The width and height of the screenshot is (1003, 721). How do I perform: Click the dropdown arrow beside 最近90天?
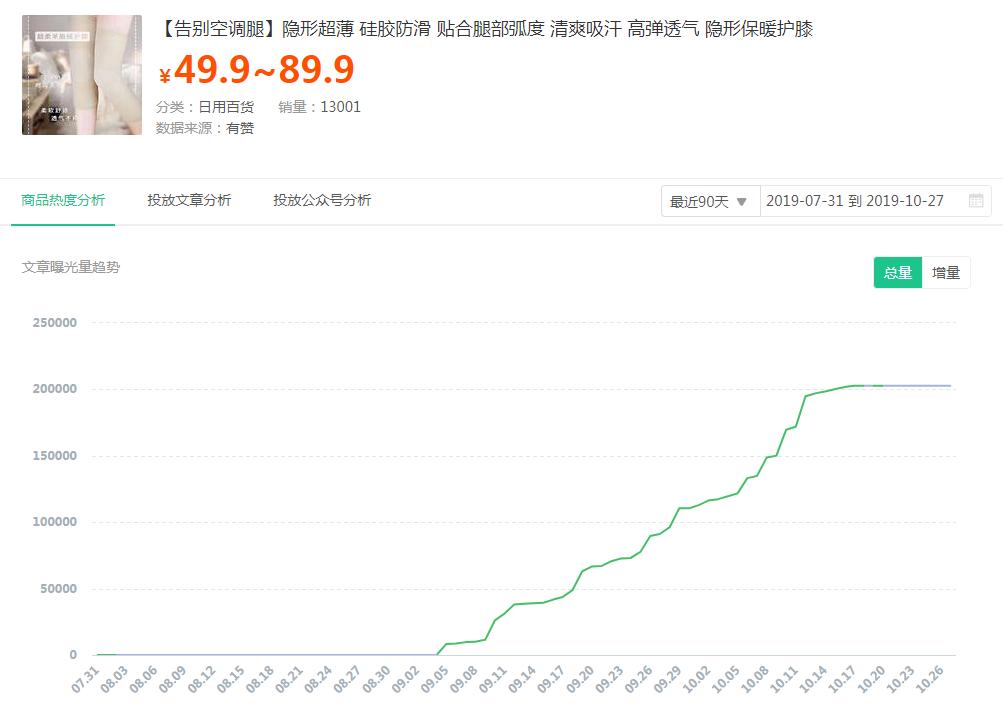742,201
